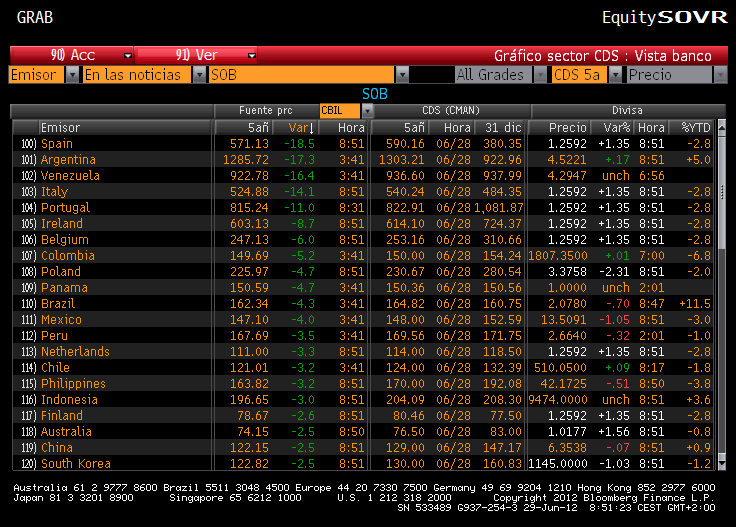Click Brazil's +11.5 YTD value
Viewport: 736px width, 527px height.
point(695,303)
